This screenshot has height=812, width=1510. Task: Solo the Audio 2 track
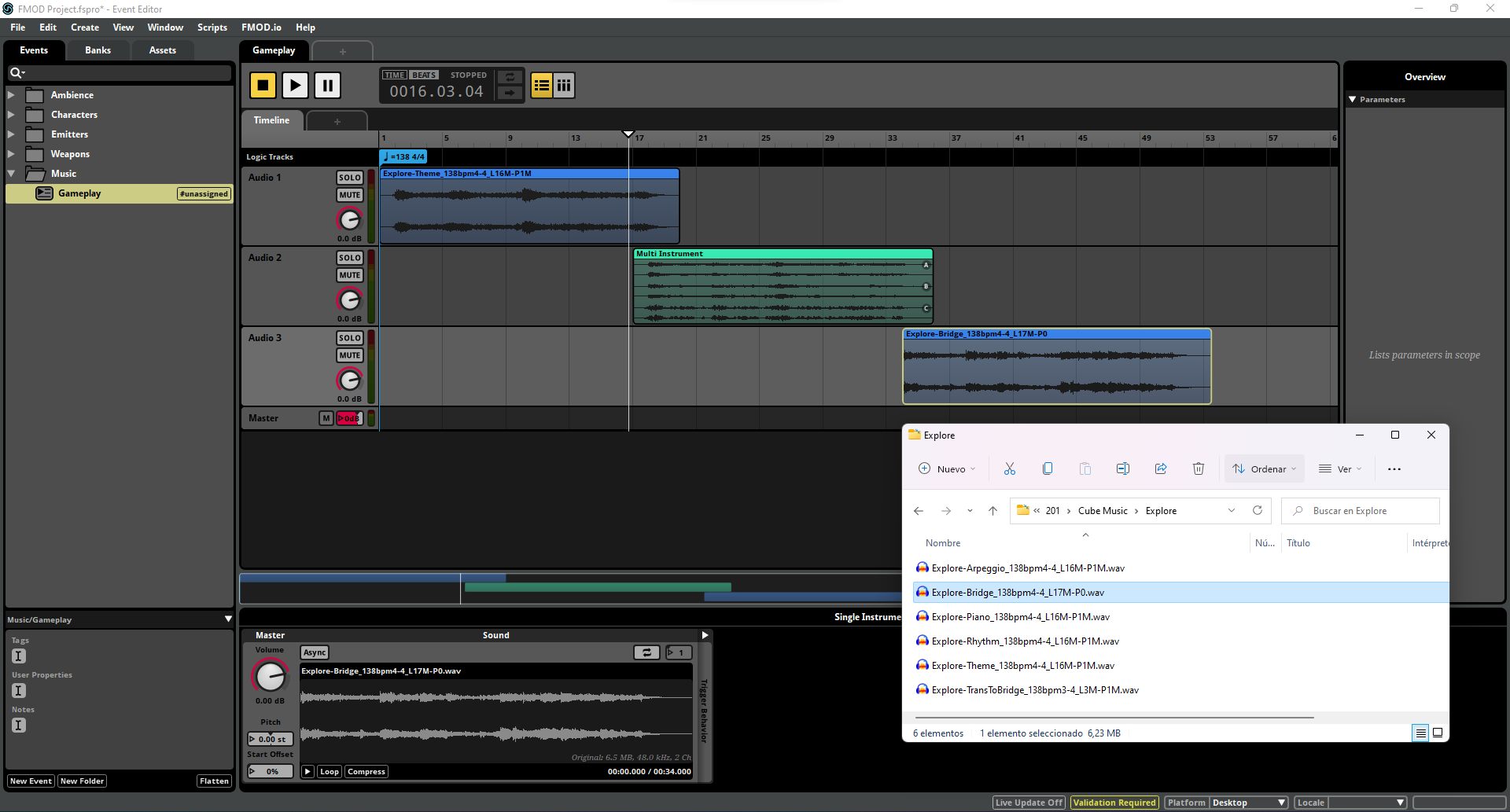pyautogui.click(x=350, y=258)
